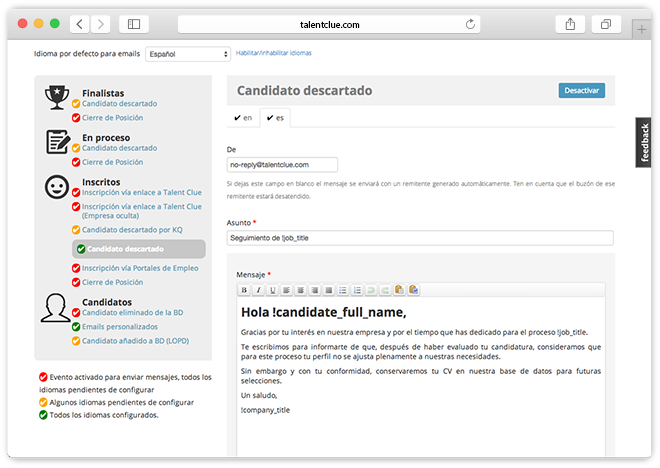Image resolution: width=660 pixels, height=468 pixels.
Task: Show all tabs overview button
Action: (x=606, y=24)
